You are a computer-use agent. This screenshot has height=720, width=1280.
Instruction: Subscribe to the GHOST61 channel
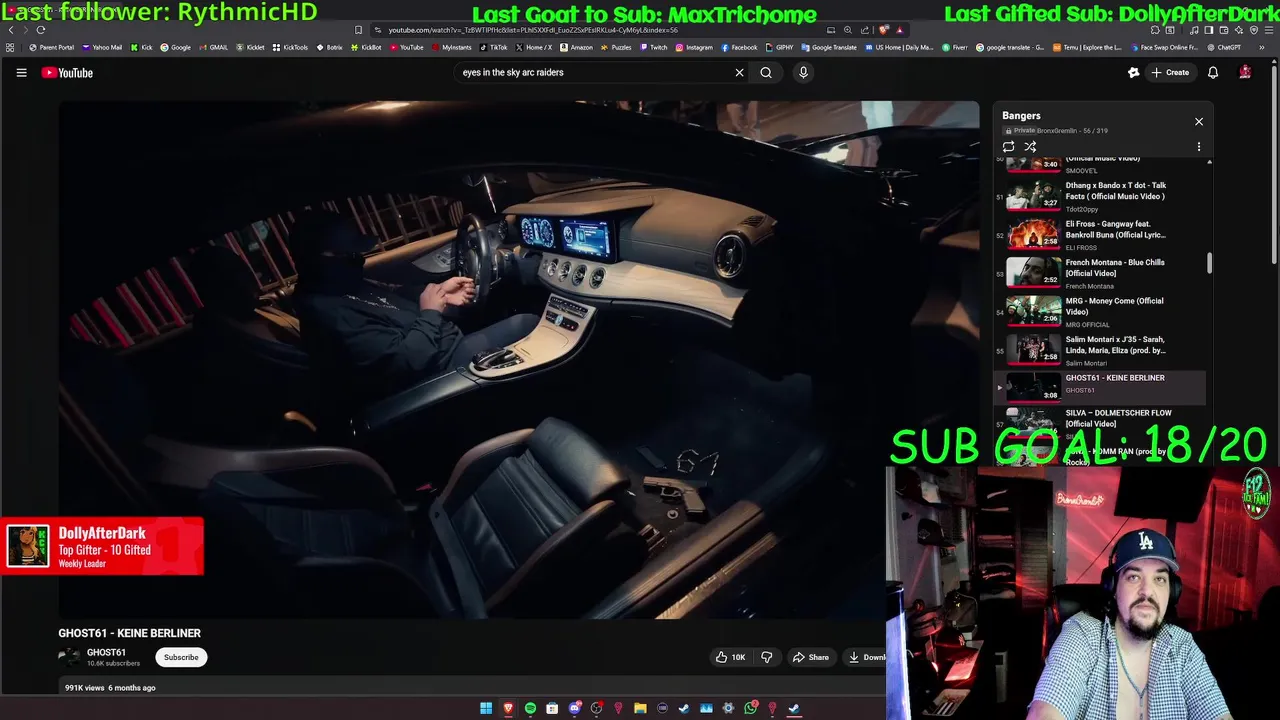181,657
